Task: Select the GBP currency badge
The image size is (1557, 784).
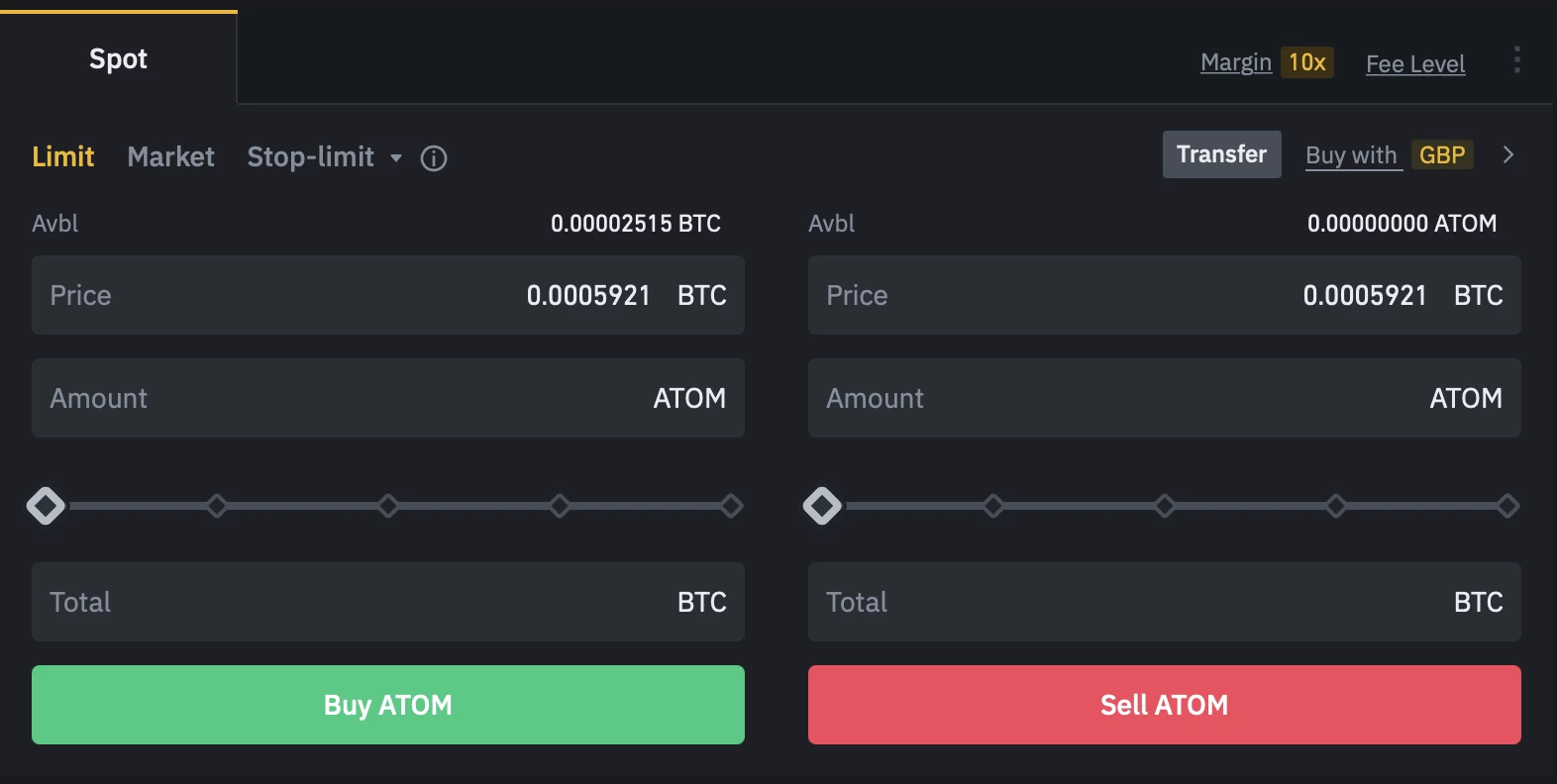Action: (1441, 155)
